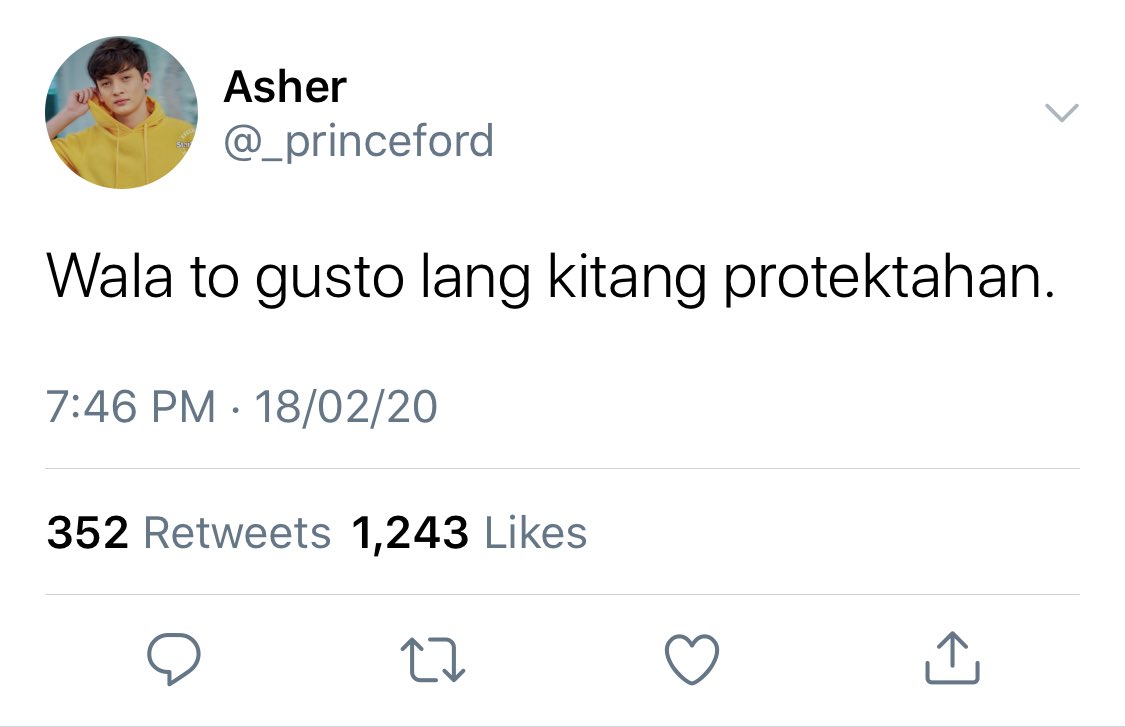Image resolution: width=1125 pixels, height=727 pixels.
Task: View who liked via 1,243 Likes
Action: (x=469, y=533)
